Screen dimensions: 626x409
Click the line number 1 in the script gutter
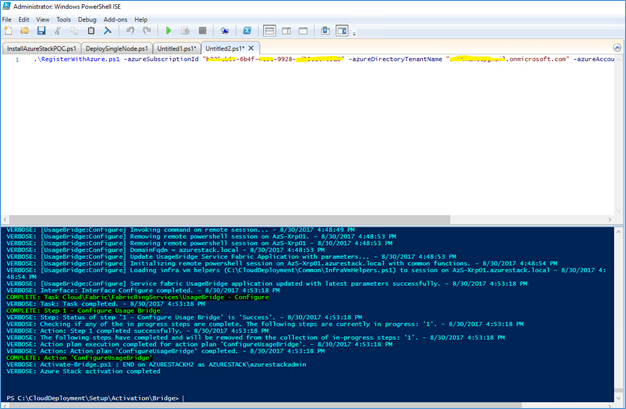[17, 60]
